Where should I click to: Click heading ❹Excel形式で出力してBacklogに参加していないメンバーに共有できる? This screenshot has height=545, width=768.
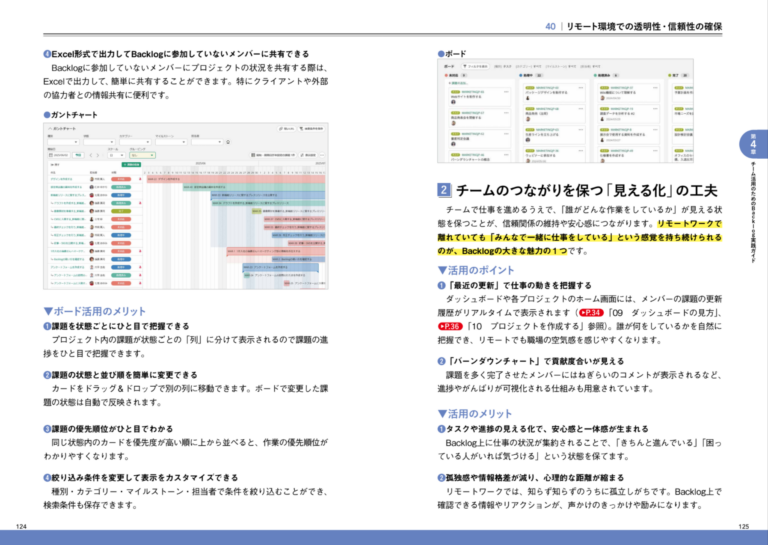pyautogui.click(x=176, y=54)
